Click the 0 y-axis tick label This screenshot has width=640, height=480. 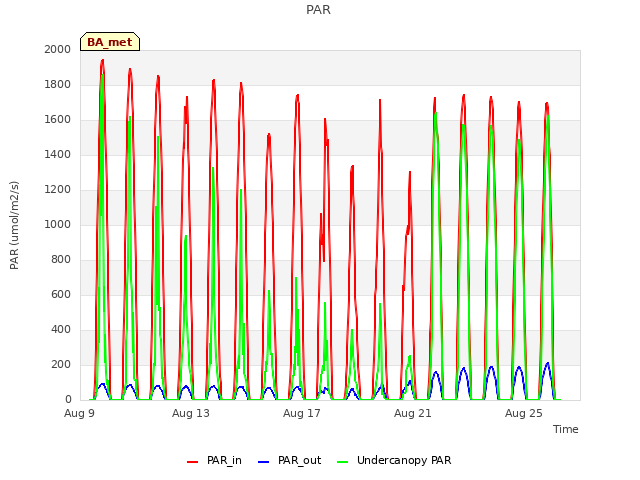click(68, 399)
